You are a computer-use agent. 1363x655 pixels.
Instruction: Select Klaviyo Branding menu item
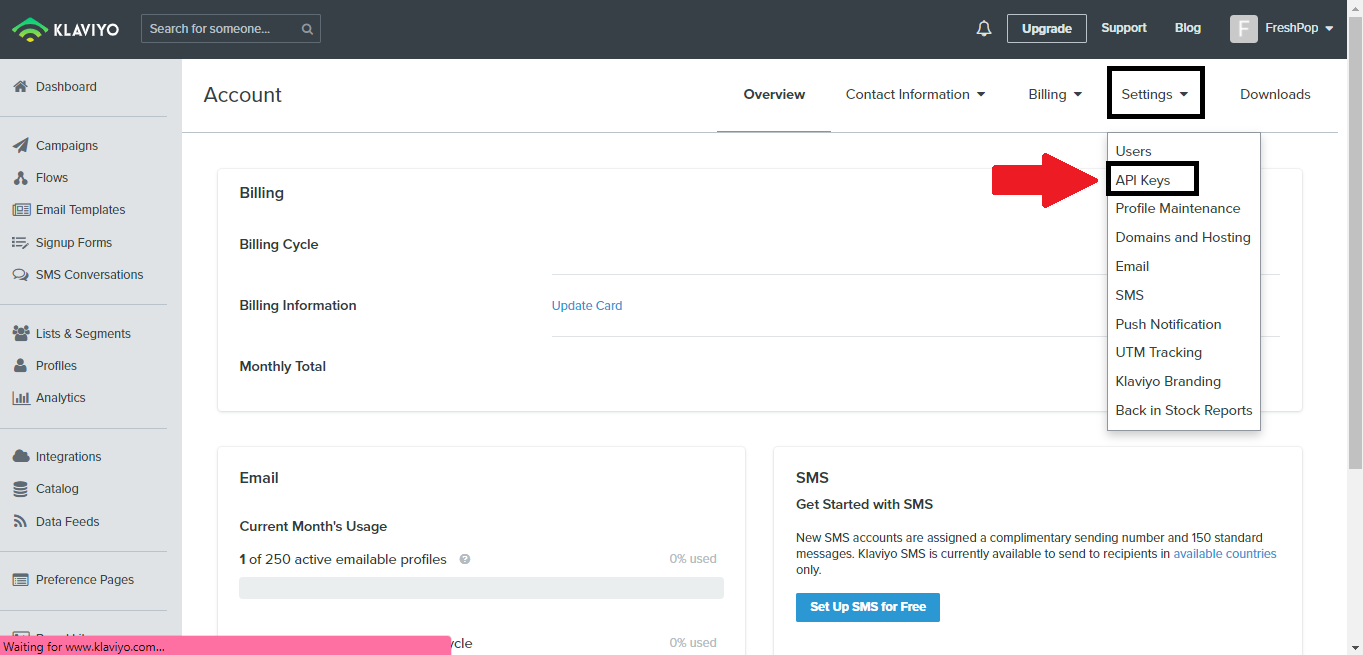click(x=1168, y=382)
